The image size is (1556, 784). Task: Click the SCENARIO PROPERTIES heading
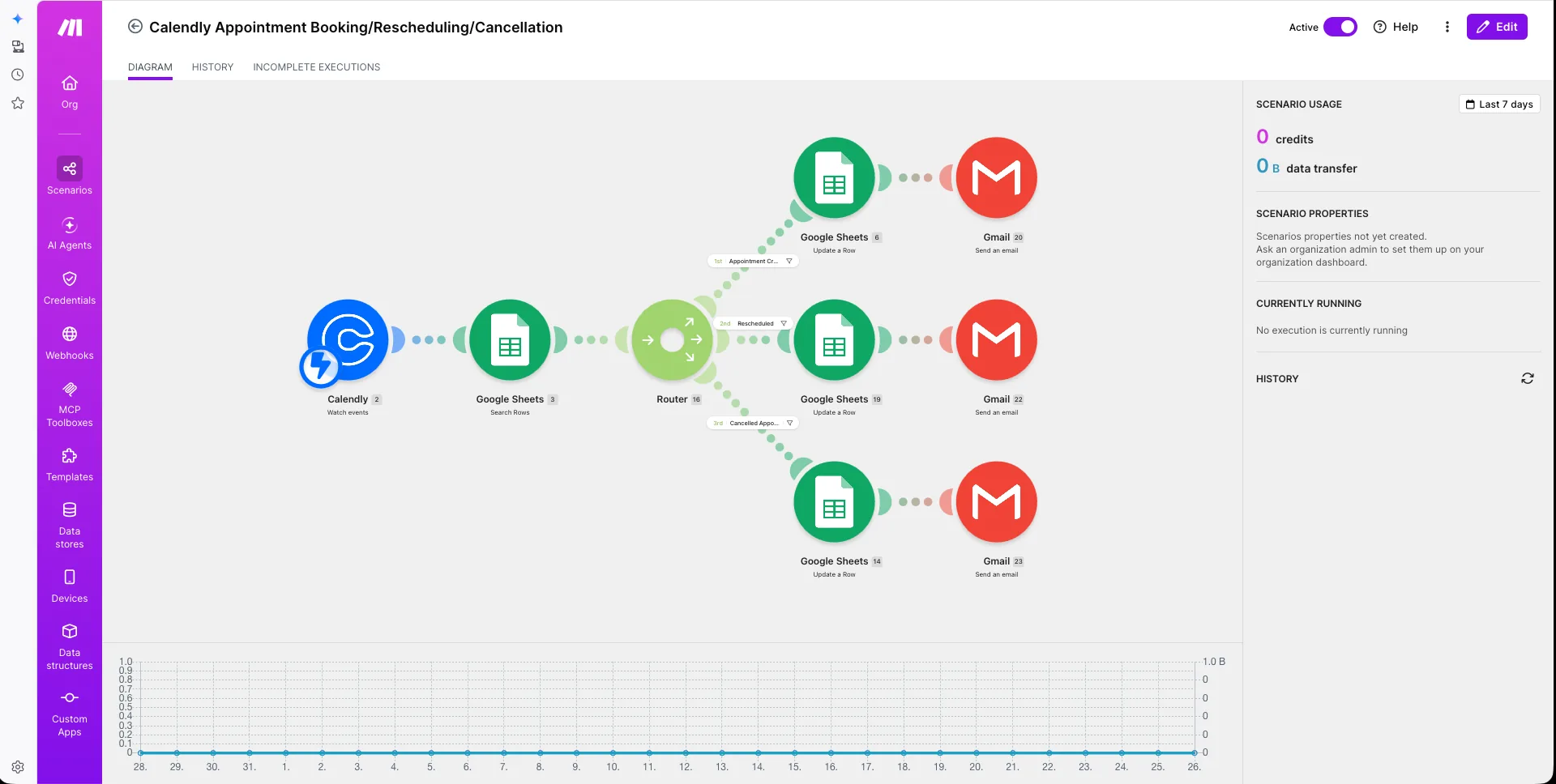(1312, 214)
